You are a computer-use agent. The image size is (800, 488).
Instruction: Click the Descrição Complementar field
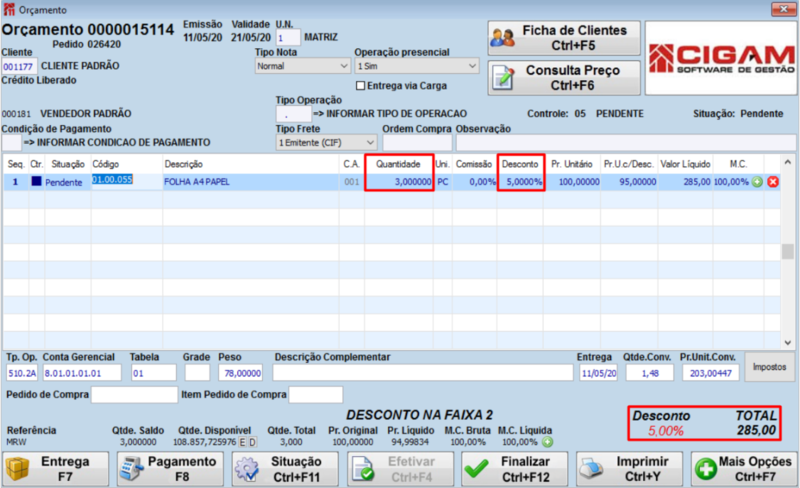[x=423, y=373]
